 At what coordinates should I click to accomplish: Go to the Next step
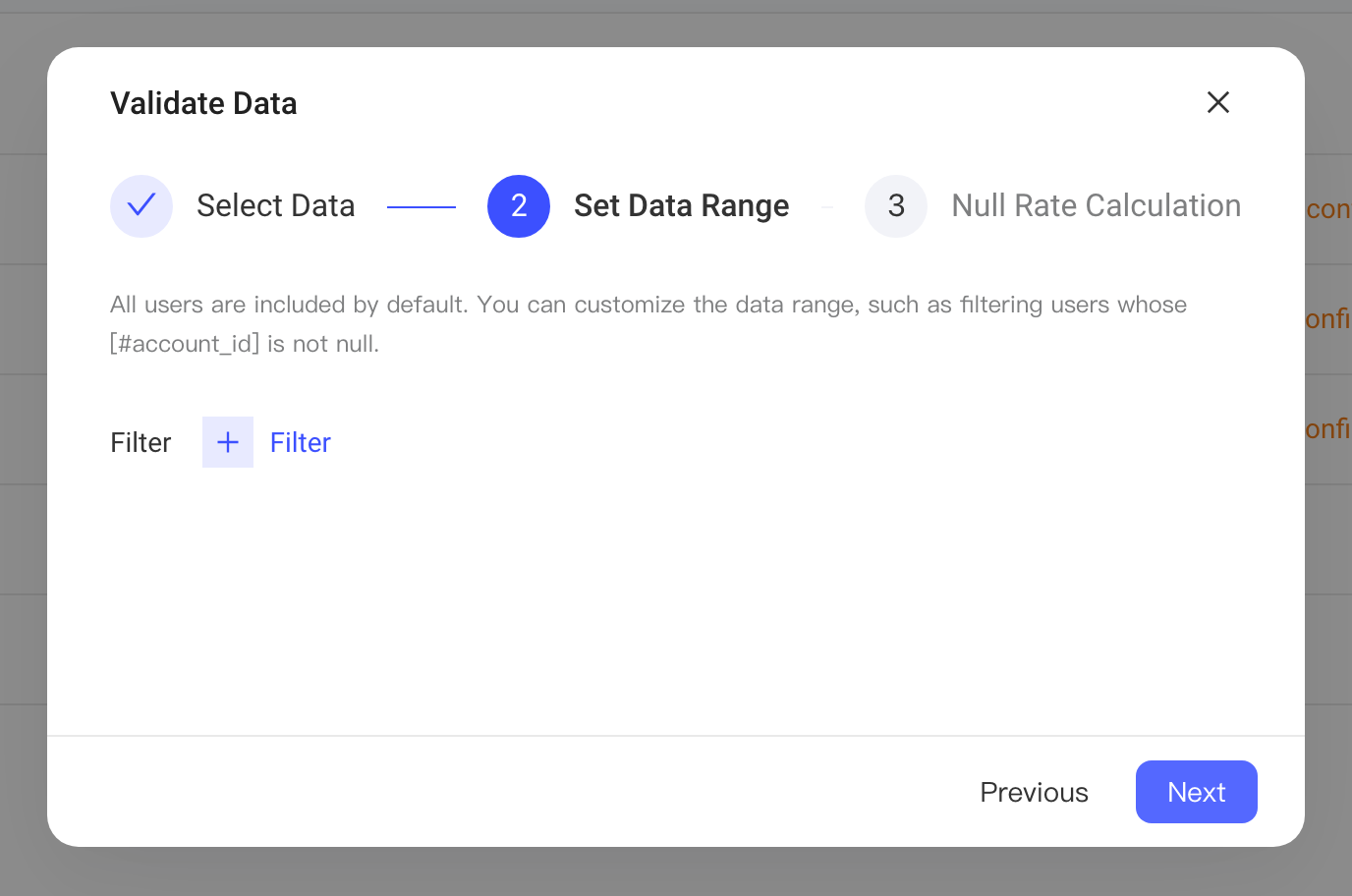(1197, 792)
